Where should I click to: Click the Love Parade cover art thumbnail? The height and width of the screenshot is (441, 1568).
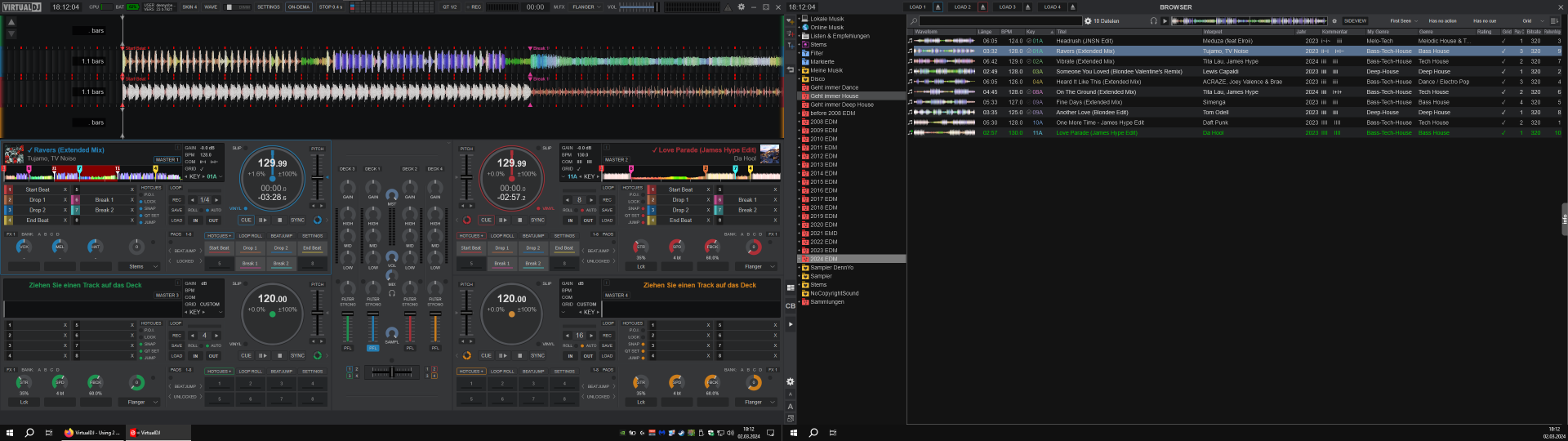coord(769,154)
